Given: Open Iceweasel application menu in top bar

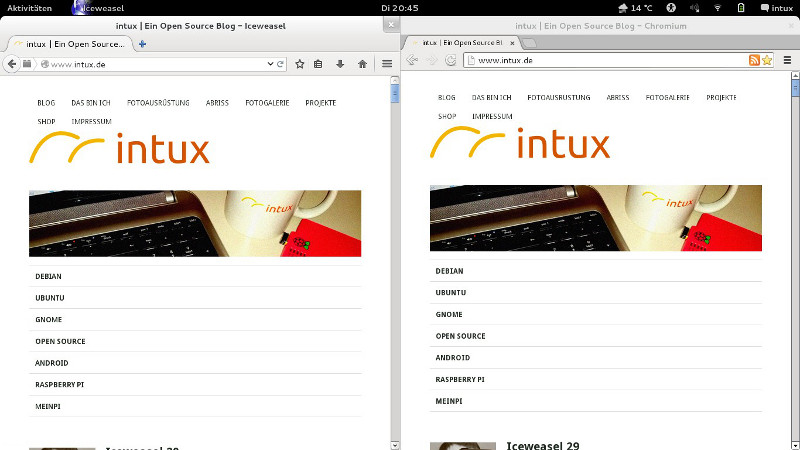Looking at the screenshot, I should [97, 8].
